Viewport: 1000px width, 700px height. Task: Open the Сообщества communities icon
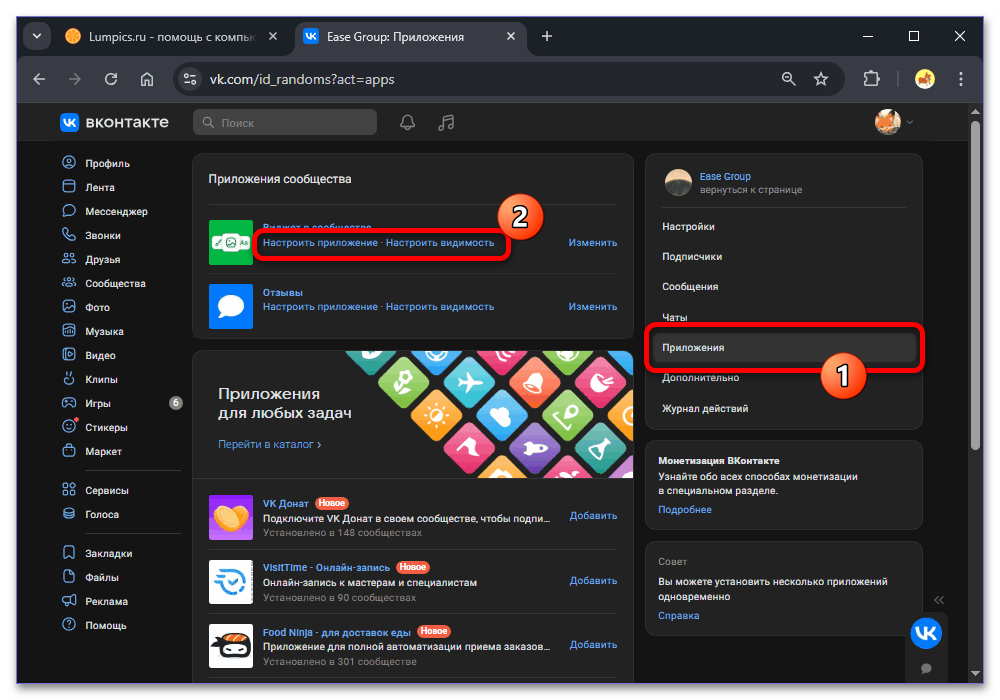click(69, 282)
